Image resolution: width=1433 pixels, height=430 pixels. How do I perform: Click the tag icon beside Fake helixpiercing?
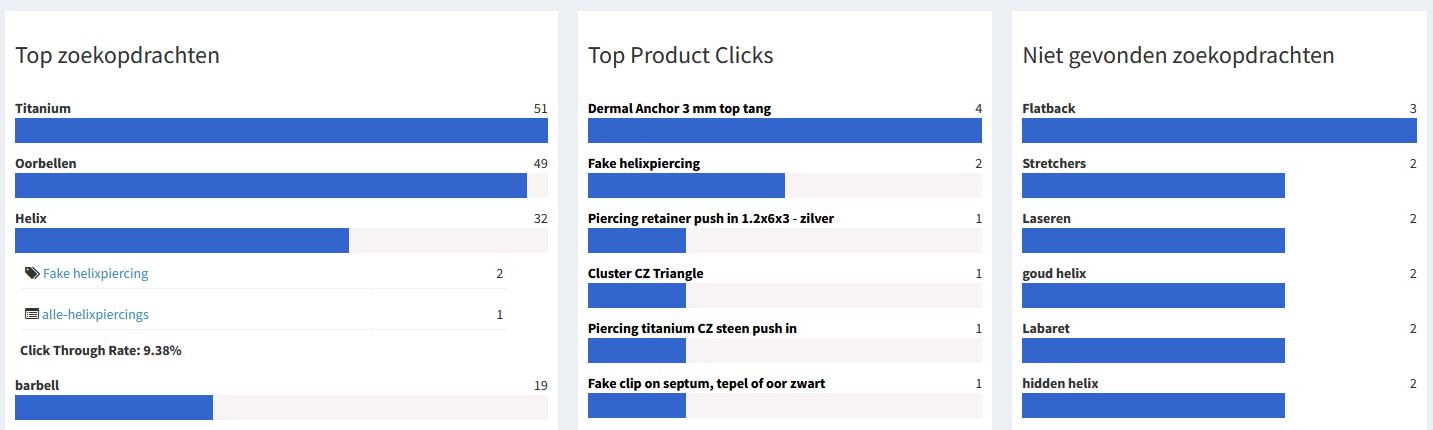pyautogui.click(x=32, y=273)
